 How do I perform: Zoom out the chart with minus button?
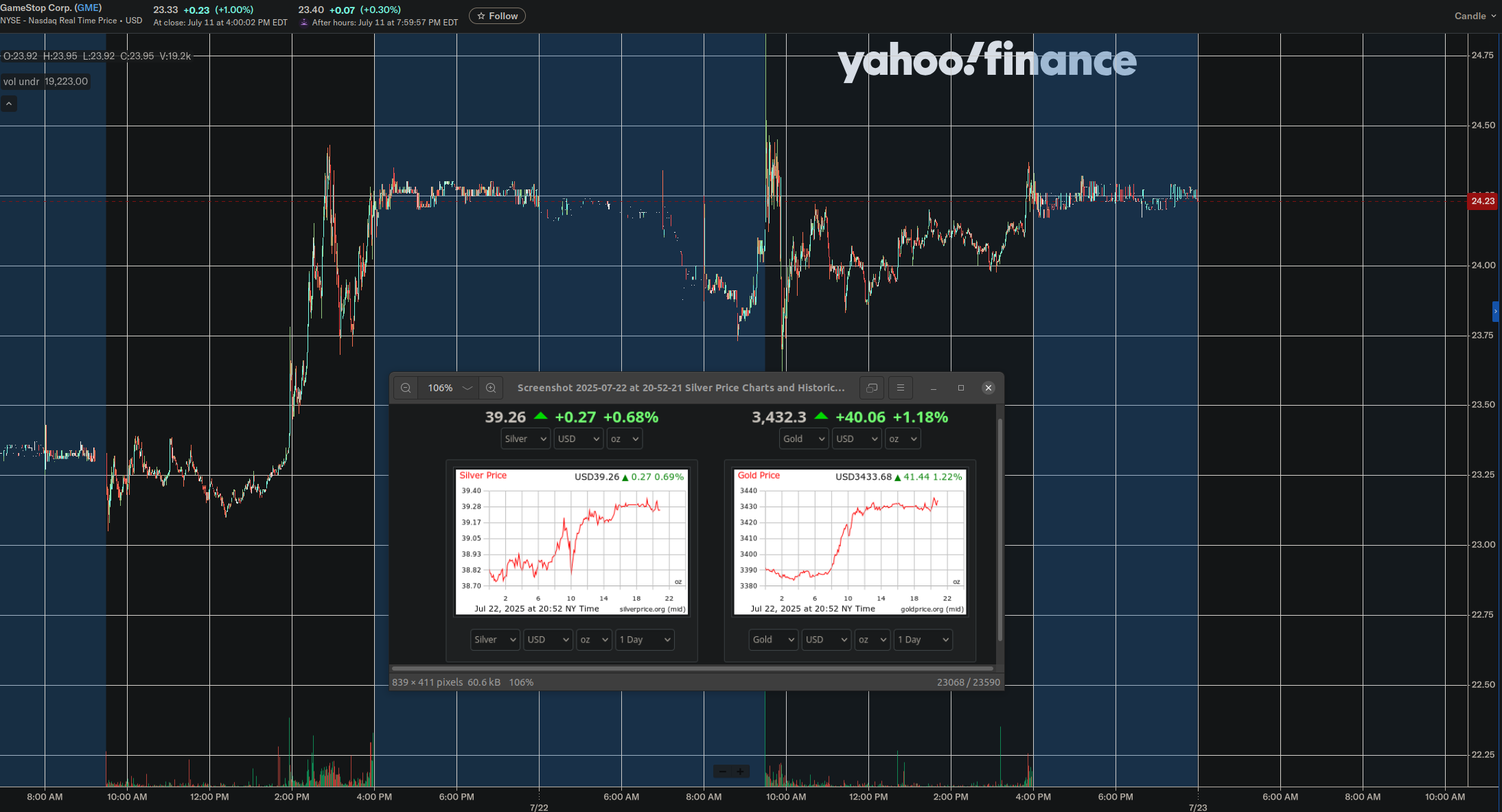(x=722, y=772)
